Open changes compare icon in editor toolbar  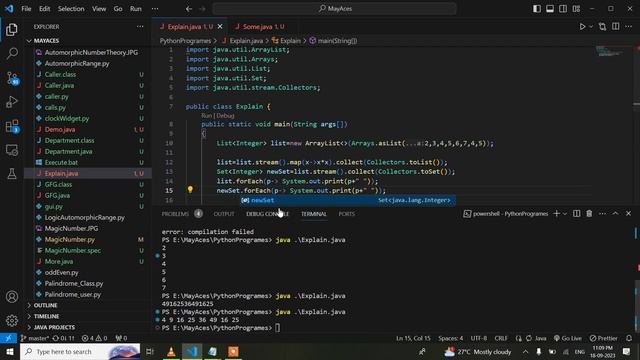tap(602, 27)
